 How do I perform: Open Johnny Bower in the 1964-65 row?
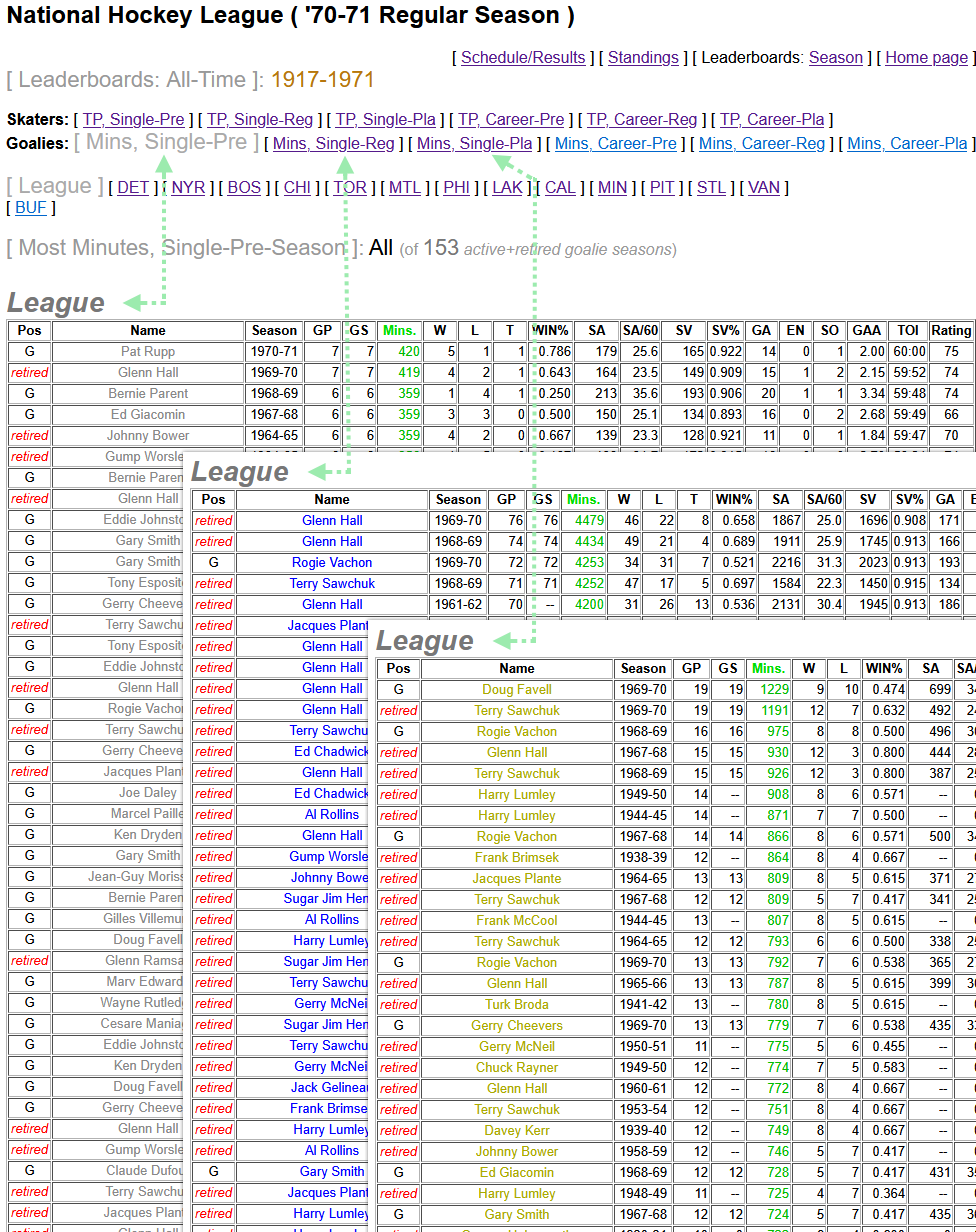click(x=148, y=436)
